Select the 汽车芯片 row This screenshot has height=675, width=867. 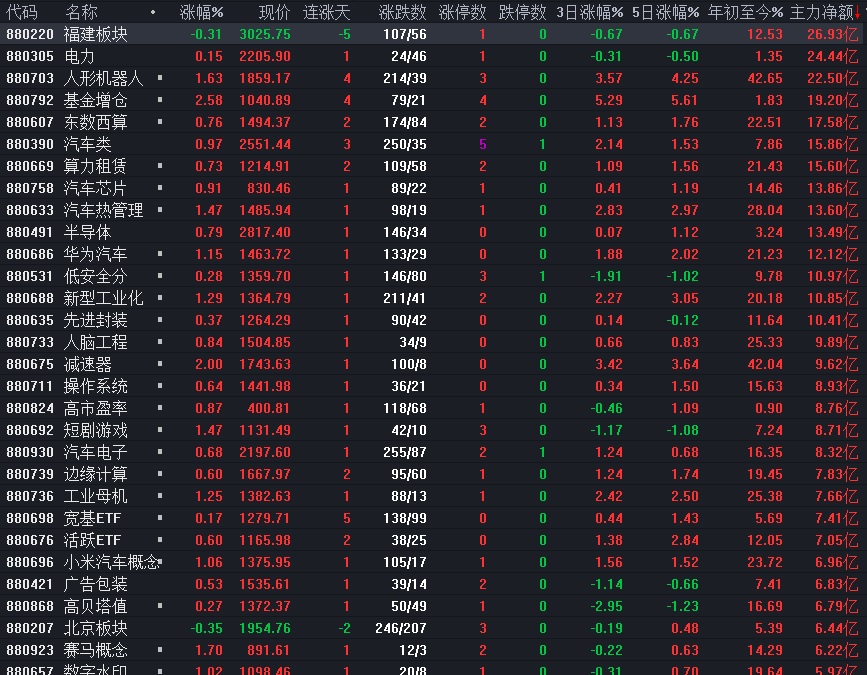coord(434,189)
